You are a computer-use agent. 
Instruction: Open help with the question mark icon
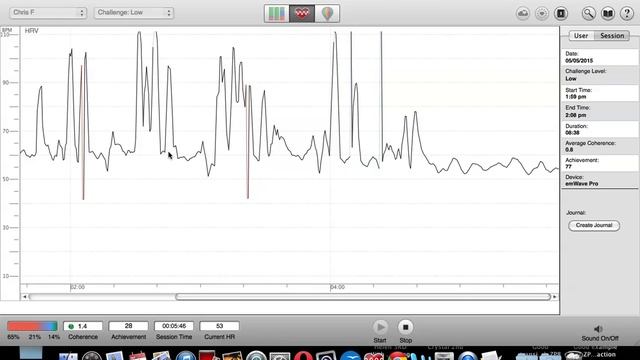pyautogui.click(x=627, y=13)
